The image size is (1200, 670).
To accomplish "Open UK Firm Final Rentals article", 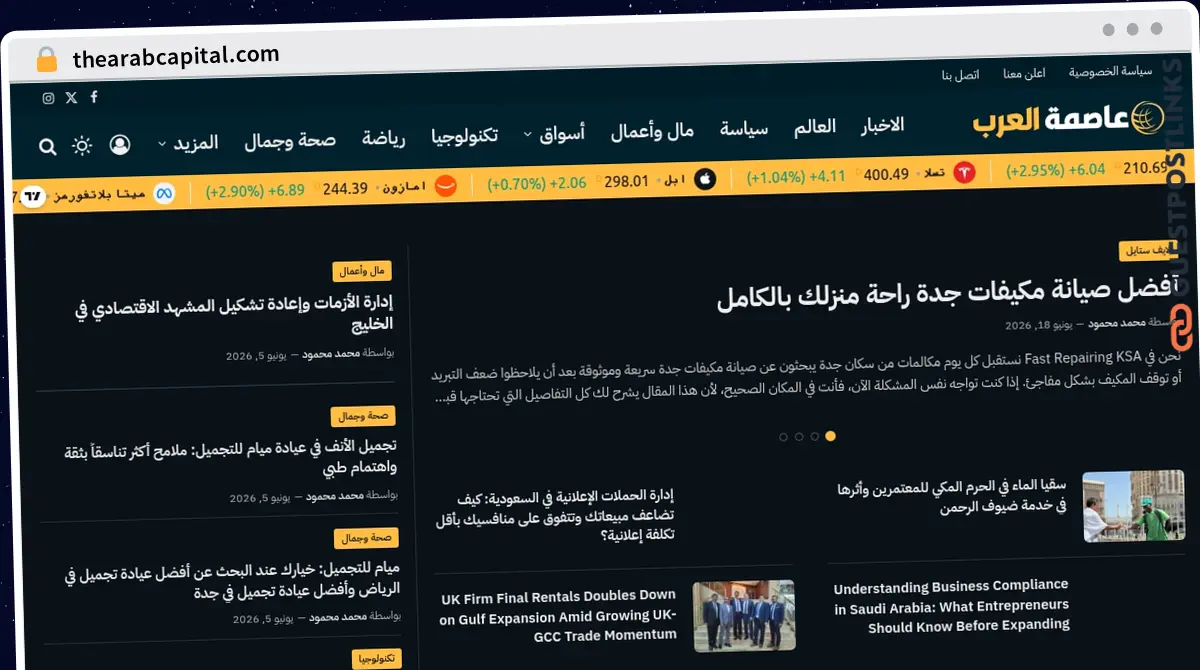I will pyautogui.click(x=558, y=615).
